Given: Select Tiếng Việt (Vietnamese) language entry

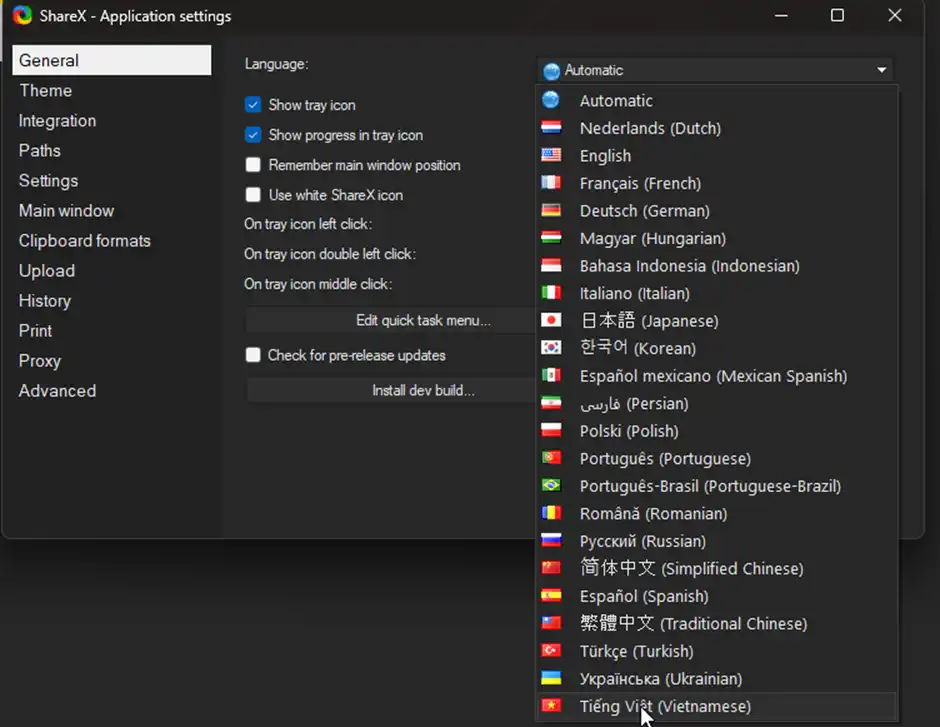Looking at the screenshot, I should (x=665, y=706).
